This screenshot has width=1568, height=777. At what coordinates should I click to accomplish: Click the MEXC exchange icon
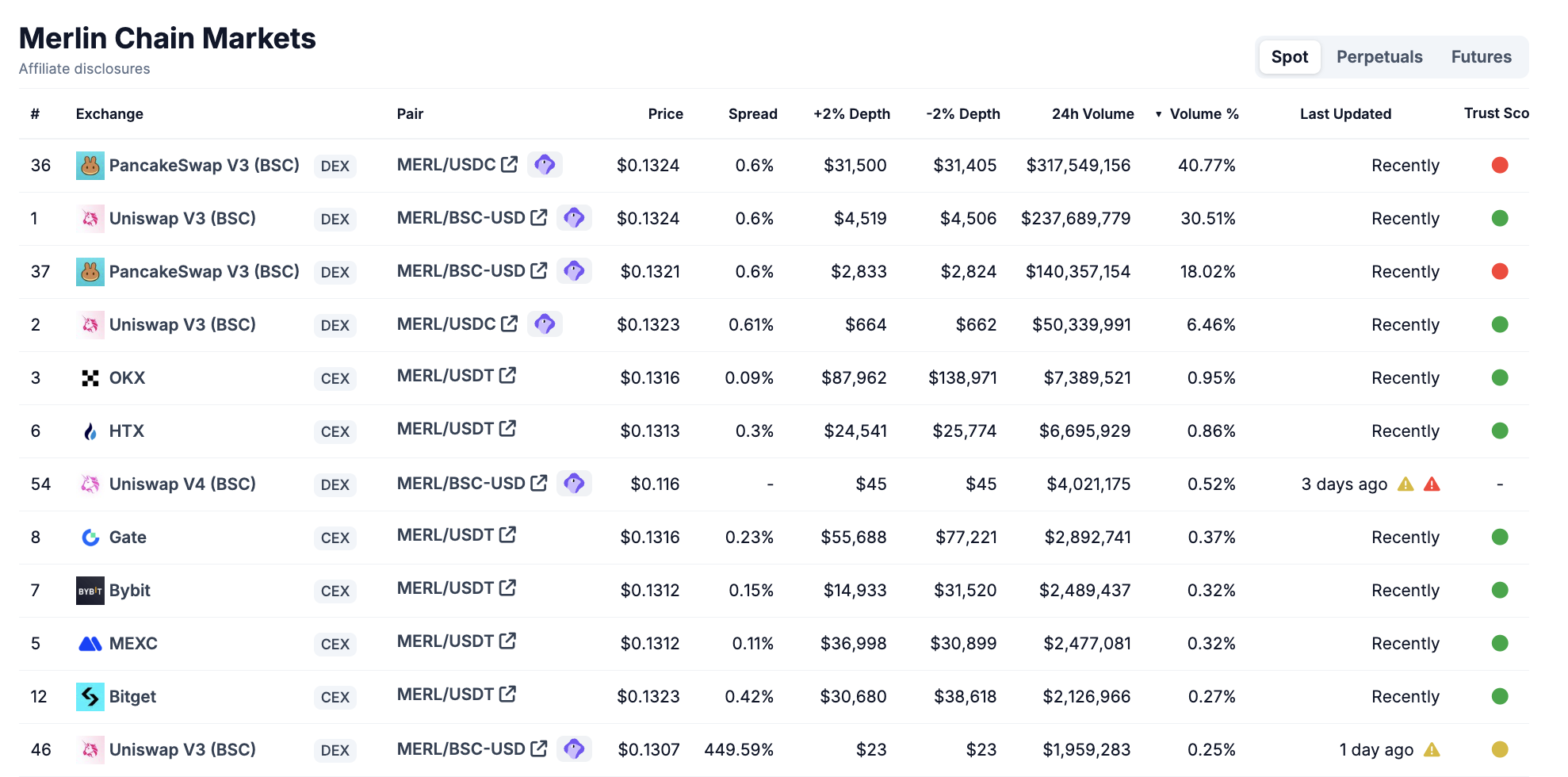click(90, 643)
